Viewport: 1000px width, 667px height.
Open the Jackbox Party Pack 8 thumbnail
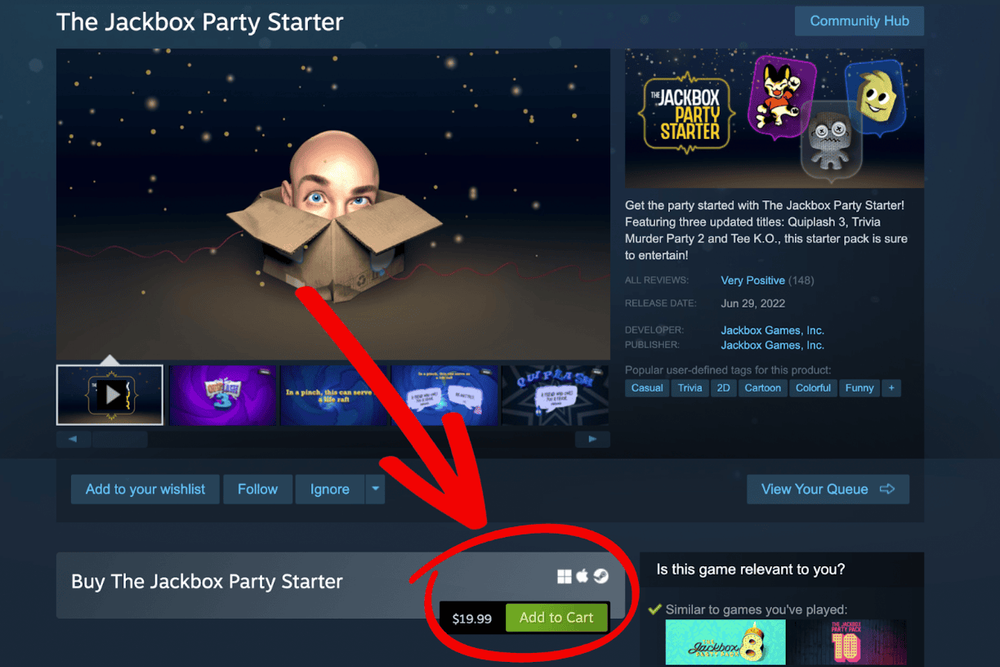[x=725, y=643]
